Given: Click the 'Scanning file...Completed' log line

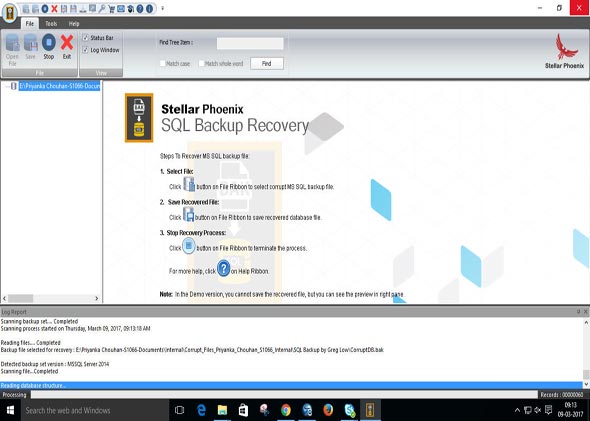Looking at the screenshot, I should pos(29,371).
